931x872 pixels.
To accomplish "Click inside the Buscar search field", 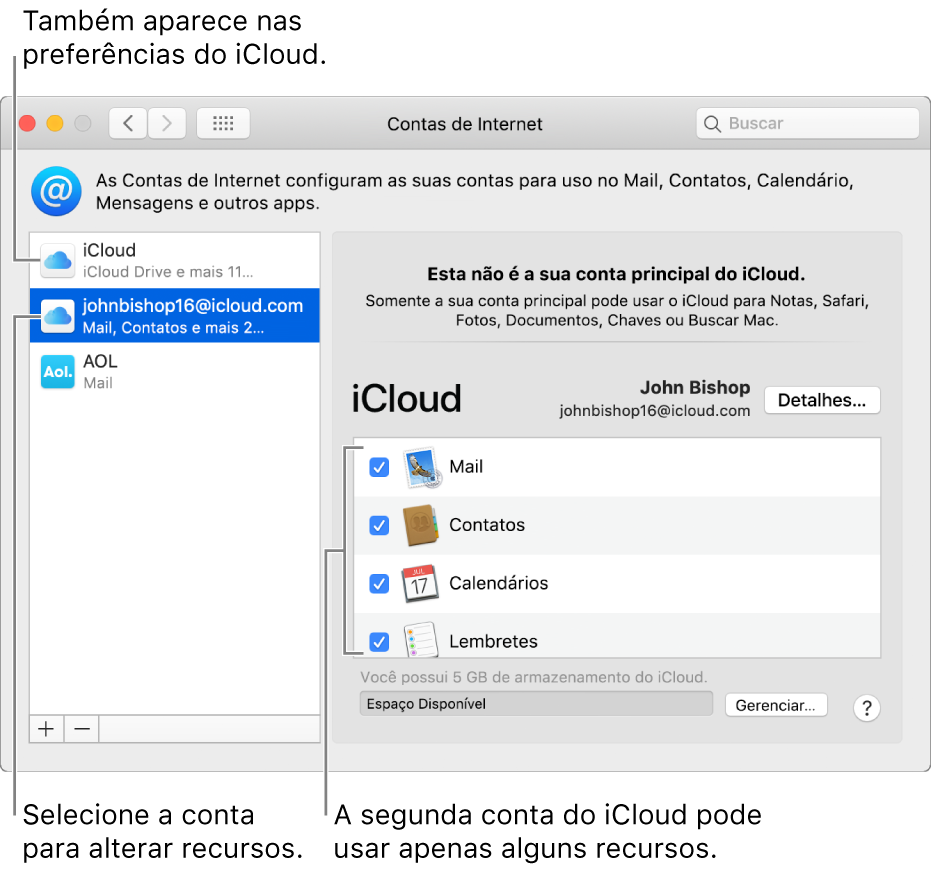I will pos(807,123).
